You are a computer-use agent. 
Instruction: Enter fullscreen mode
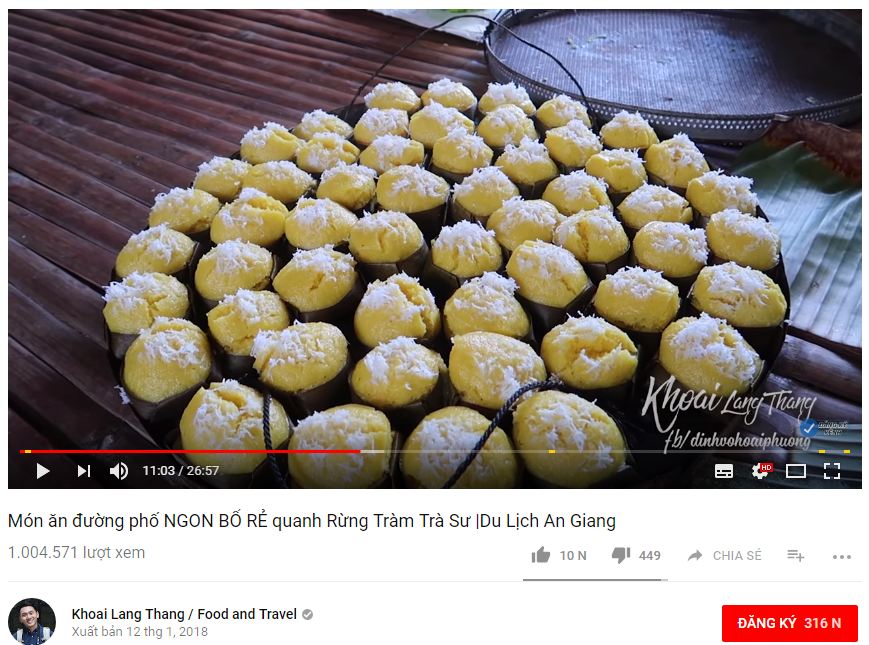click(832, 471)
